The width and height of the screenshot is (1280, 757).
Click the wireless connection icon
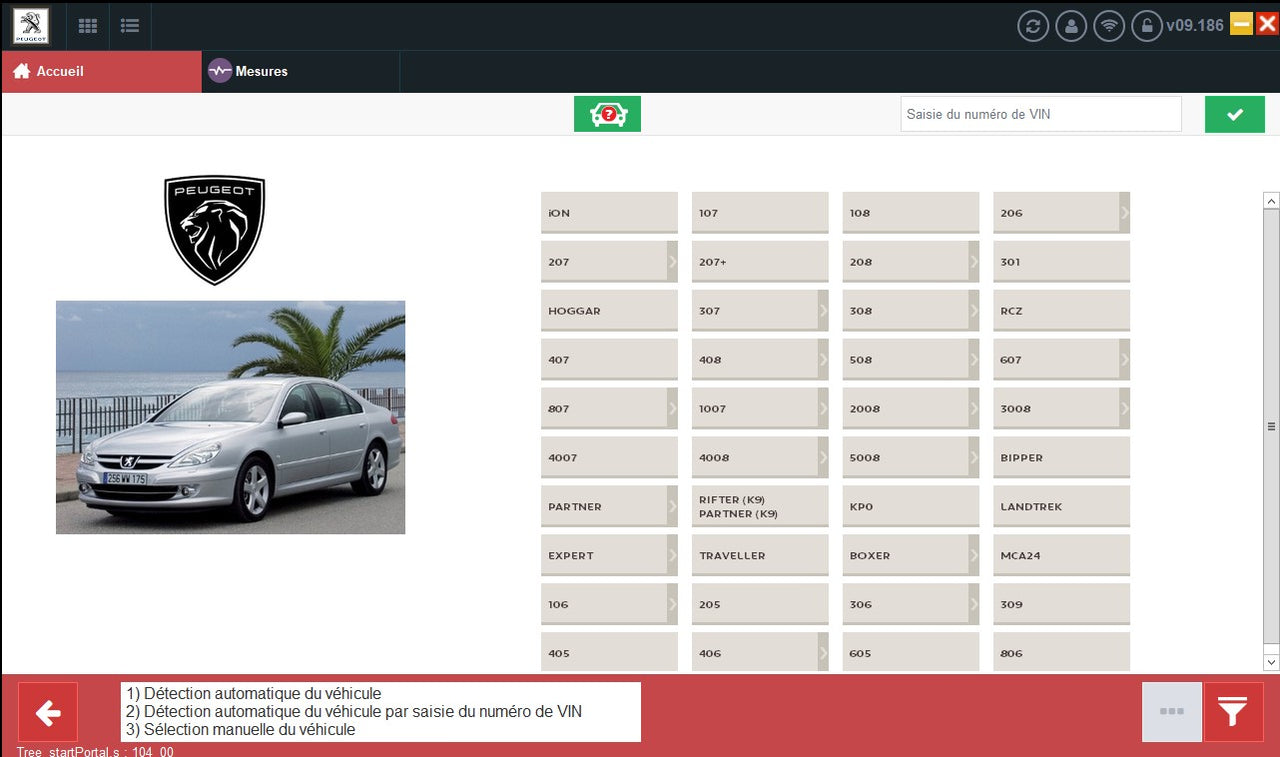click(1109, 25)
